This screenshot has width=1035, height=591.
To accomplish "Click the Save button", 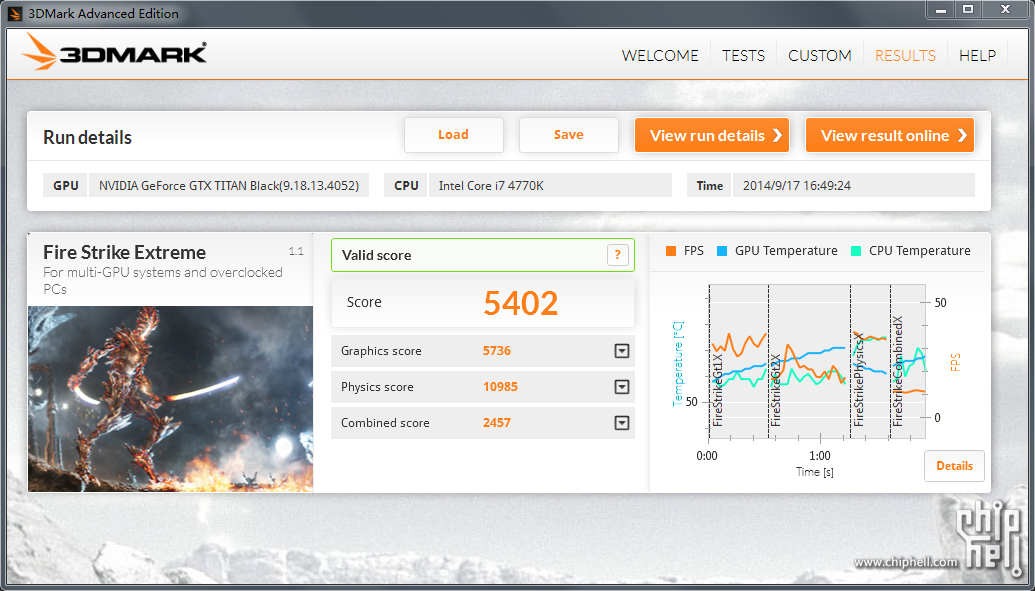I will 568,135.
